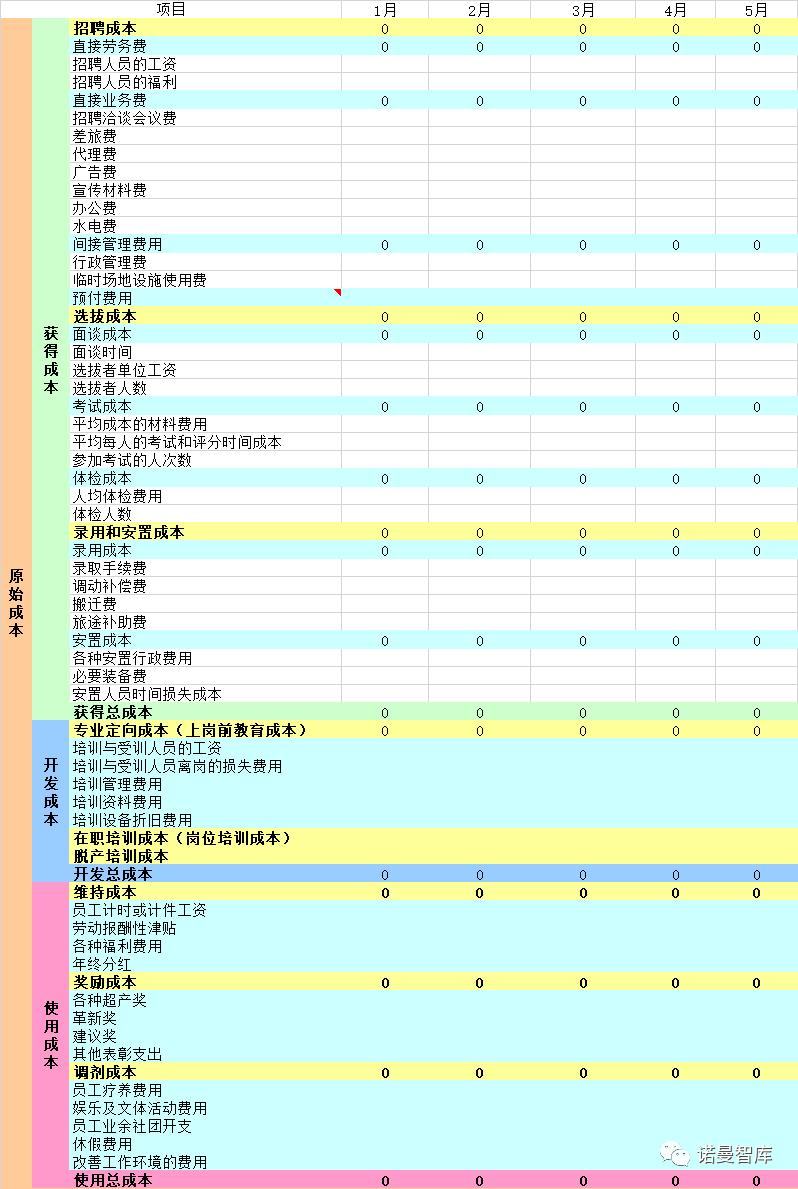The width and height of the screenshot is (798, 1189).
Task: Click the 代理费 cell
Action: click(x=206, y=154)
